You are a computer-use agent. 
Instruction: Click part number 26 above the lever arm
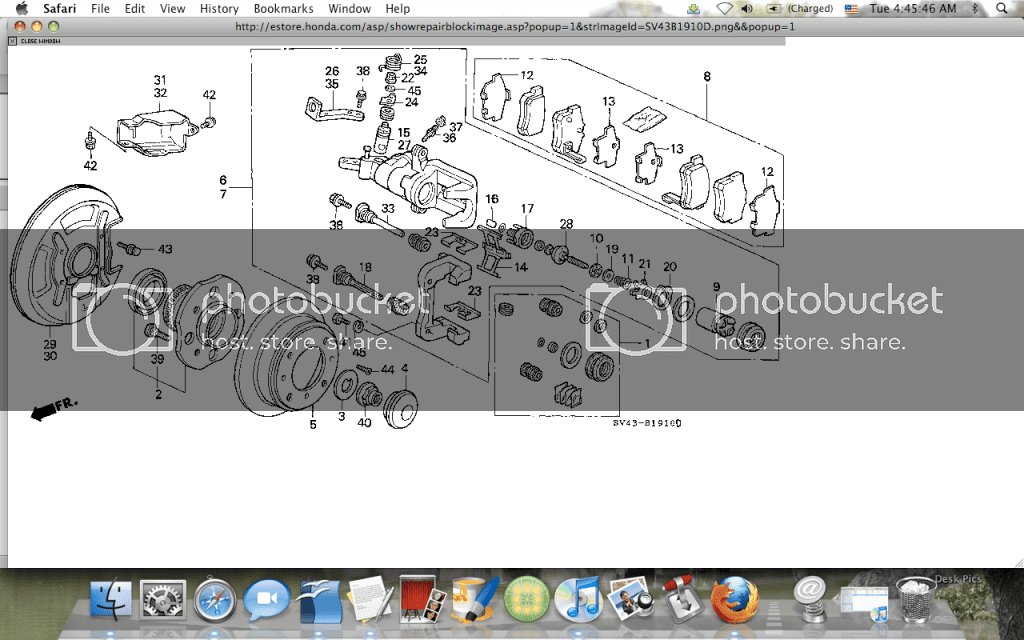coord(332,71)
